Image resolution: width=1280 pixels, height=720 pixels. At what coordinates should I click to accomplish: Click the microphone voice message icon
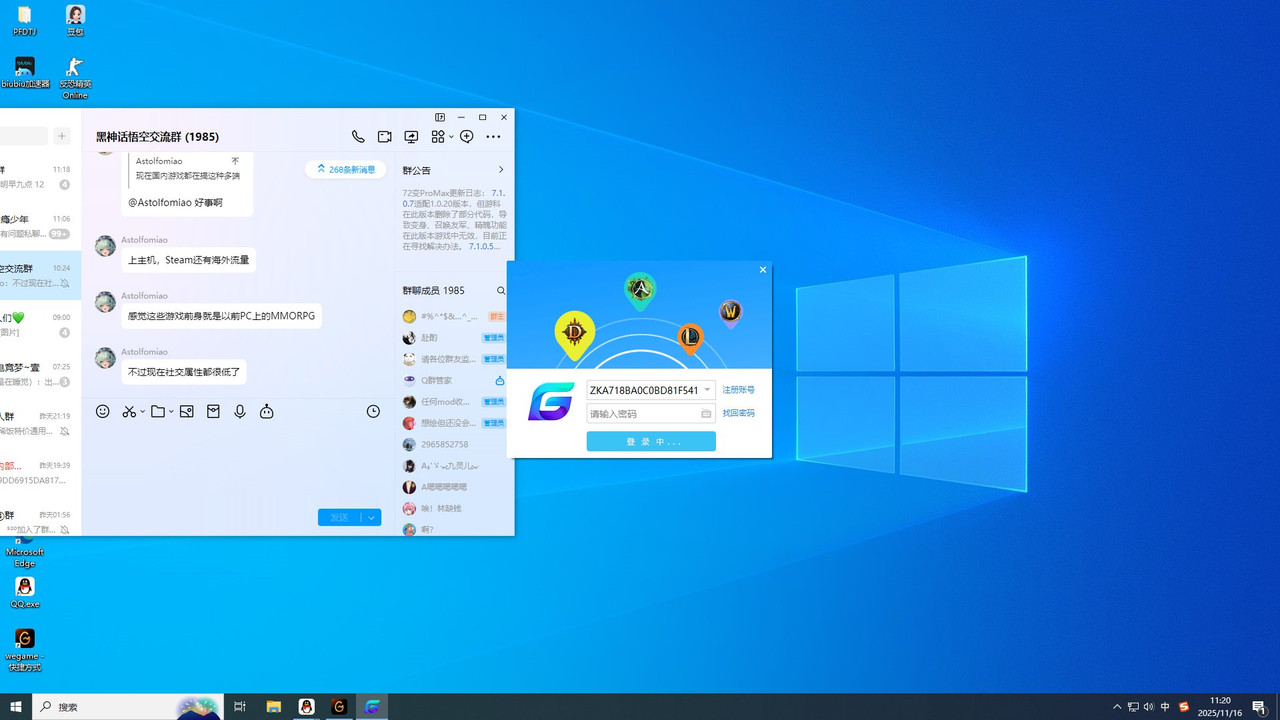pyautogui.click(x=240, y=411)
